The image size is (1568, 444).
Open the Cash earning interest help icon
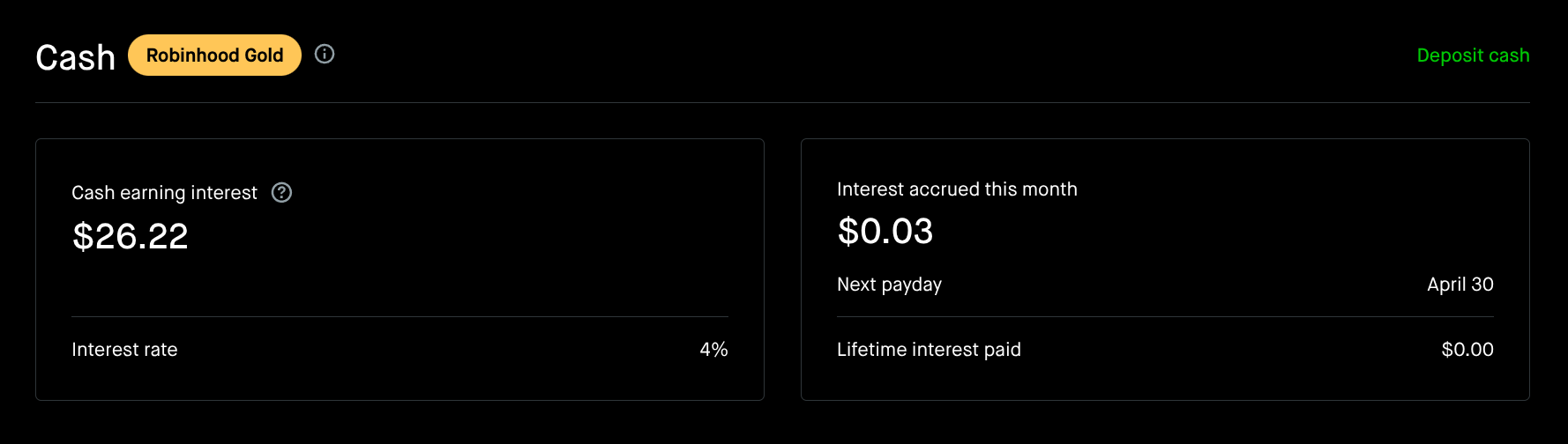281,192
